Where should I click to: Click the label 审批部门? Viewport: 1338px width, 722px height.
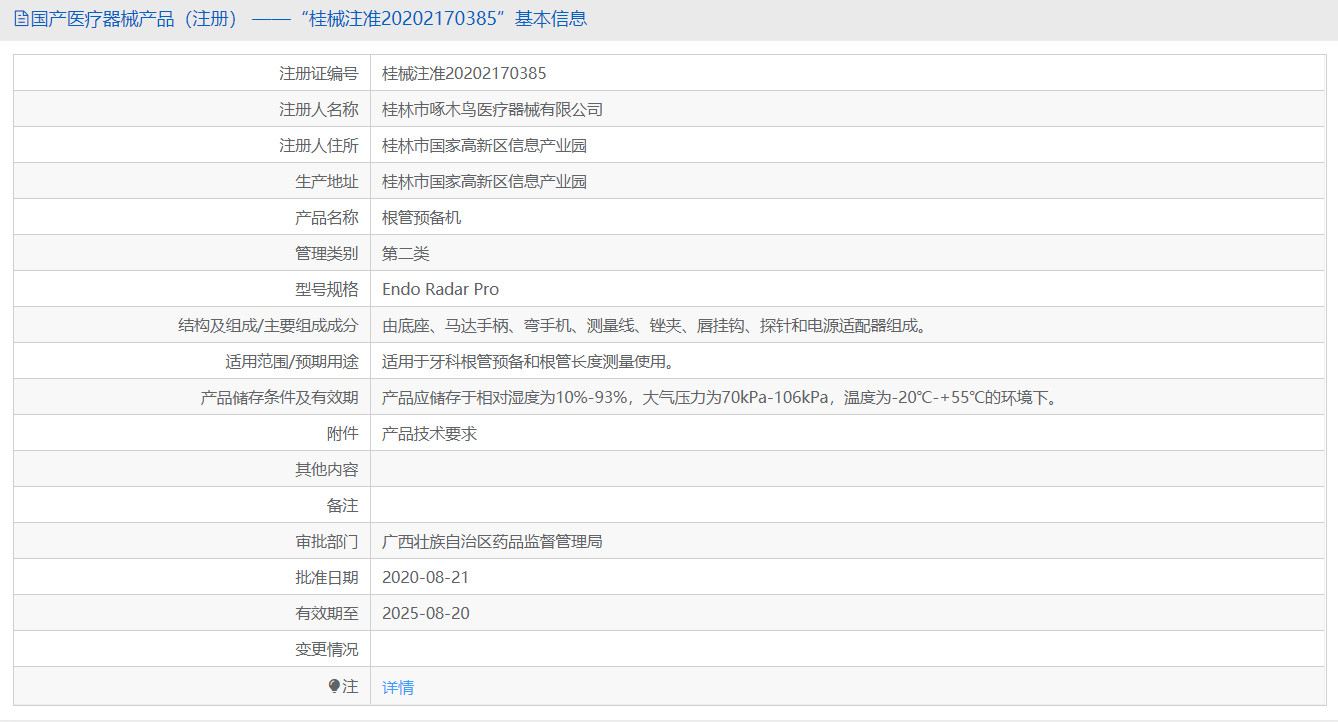click(x=326, y=541)
